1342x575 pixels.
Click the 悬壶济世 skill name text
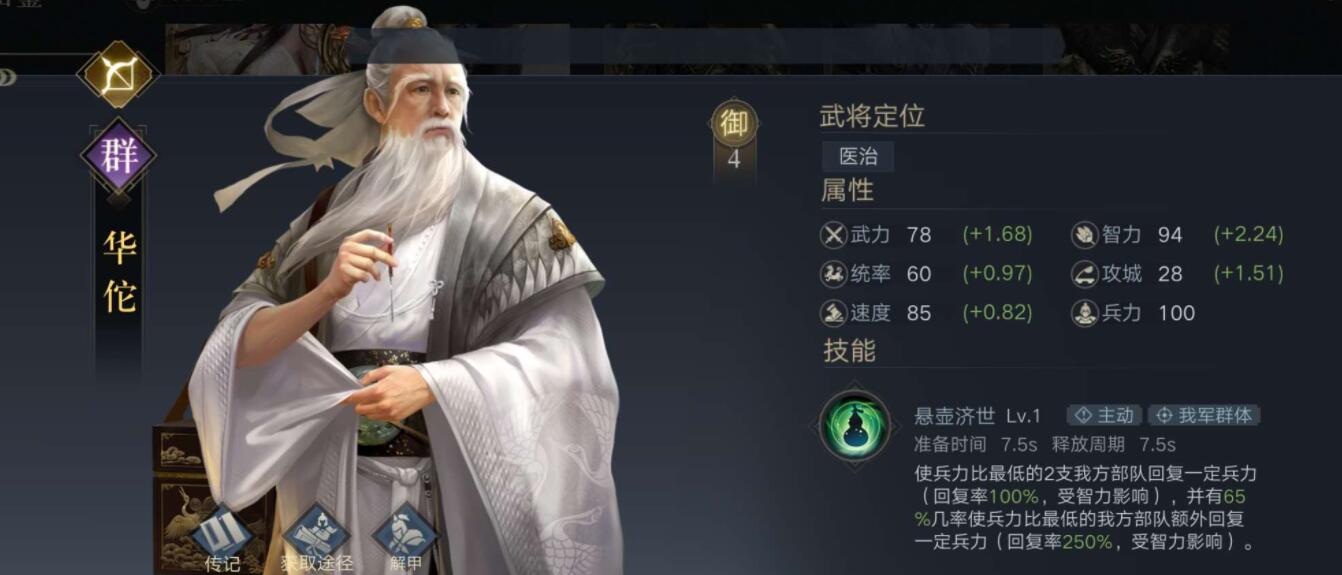[x=954, y=416]
